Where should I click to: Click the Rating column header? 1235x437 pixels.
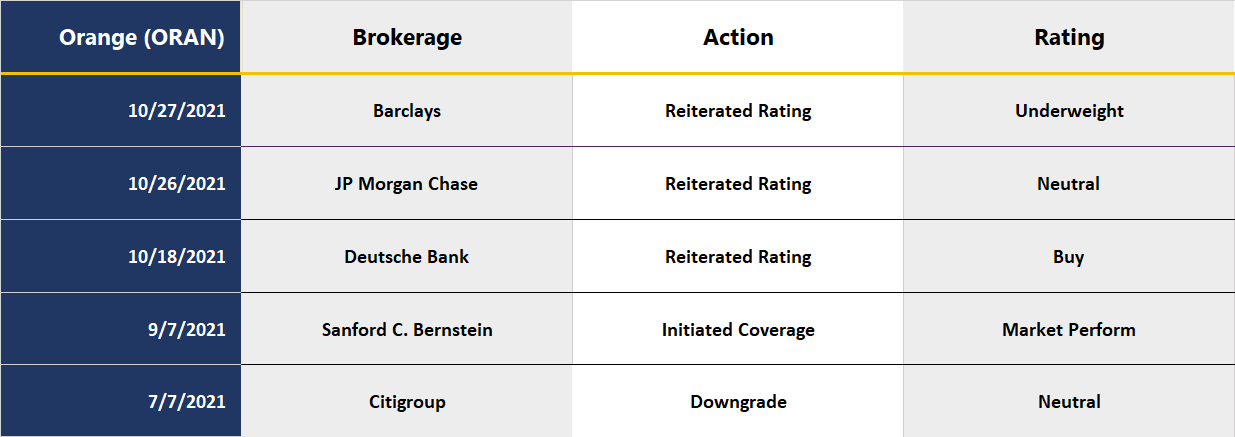point(1069,37)
